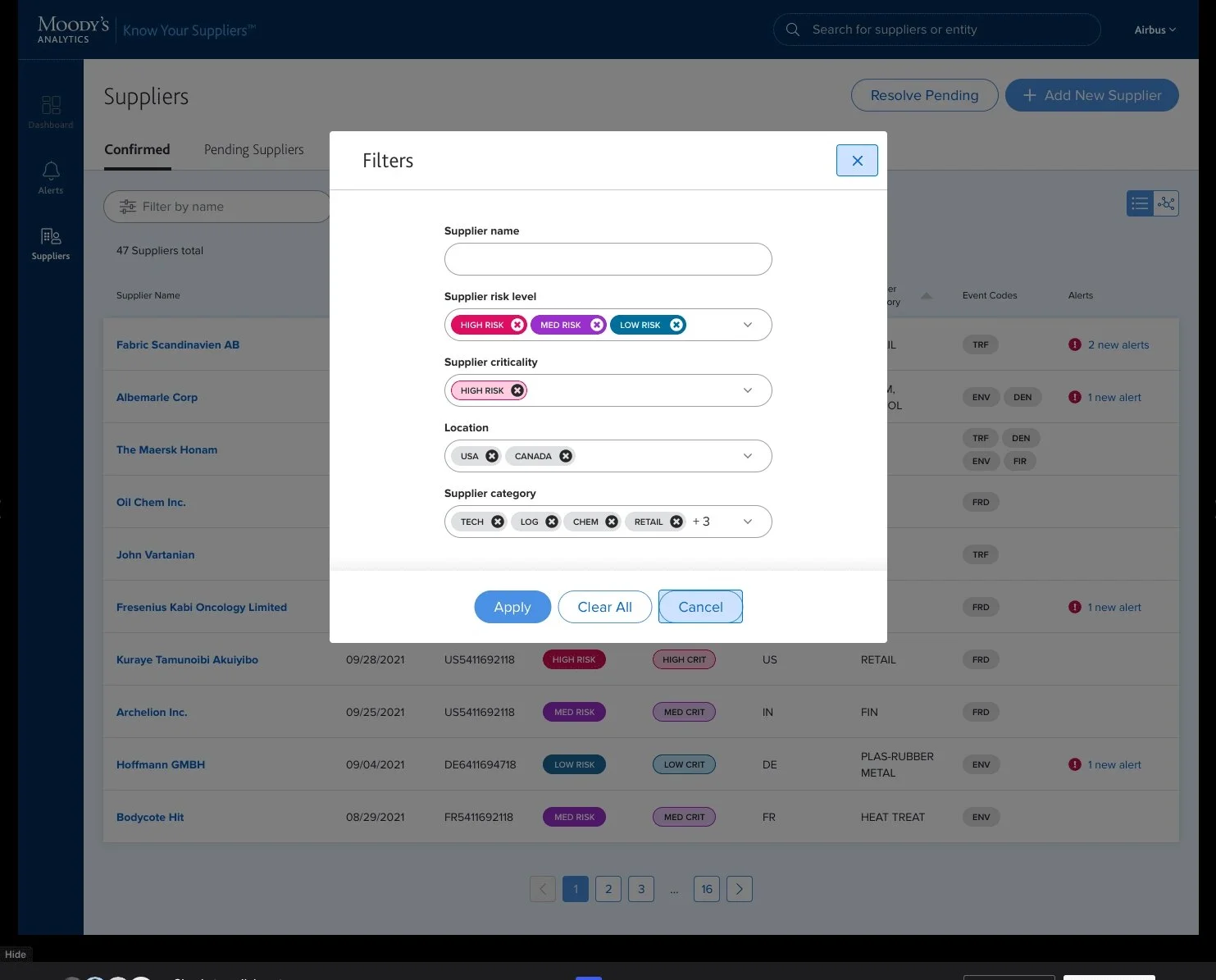Expand Supplier criticality dropdown
Viewport: 1216px width, 980px height.
tap(748, 390)
